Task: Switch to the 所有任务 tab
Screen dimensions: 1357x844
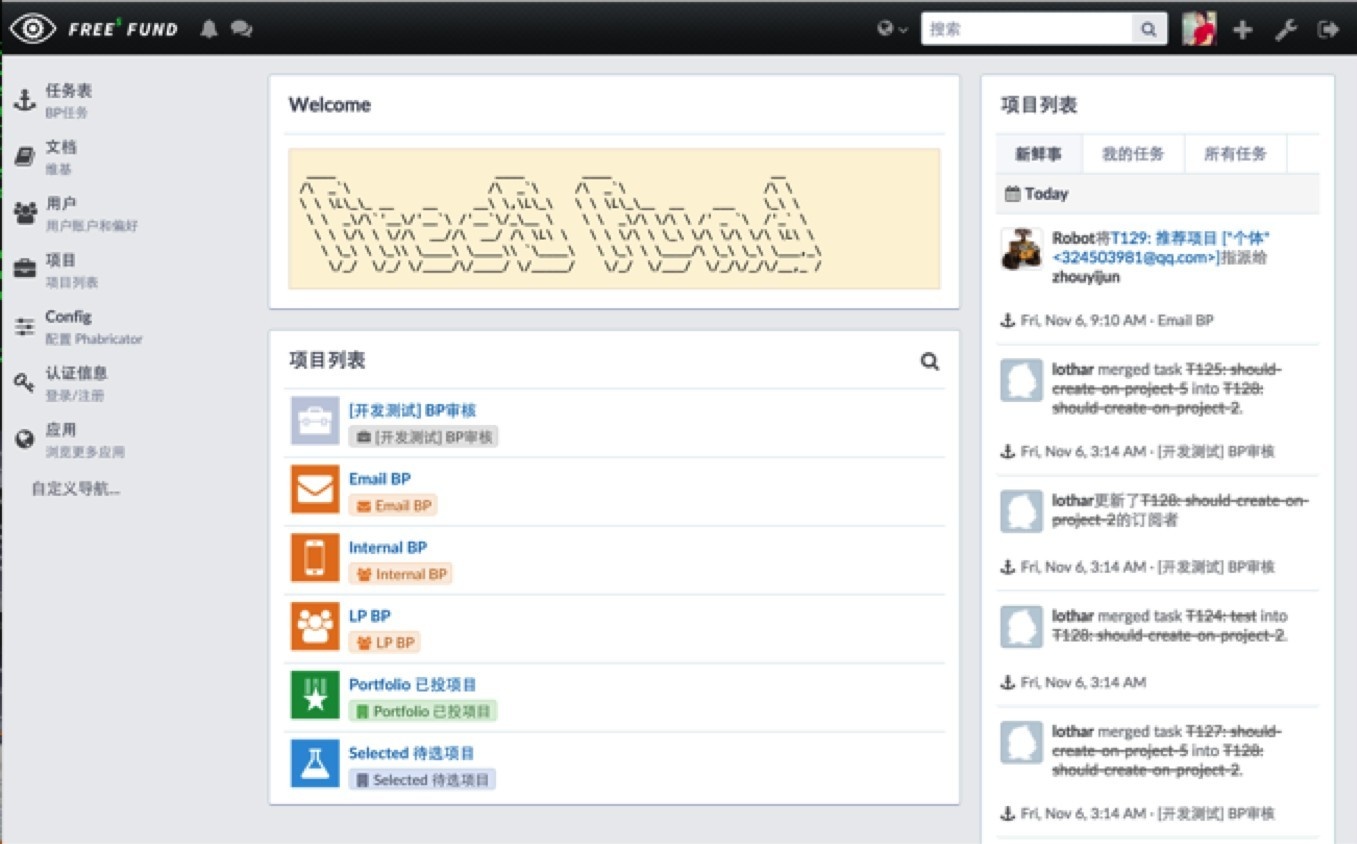Action: [1235, 154]
